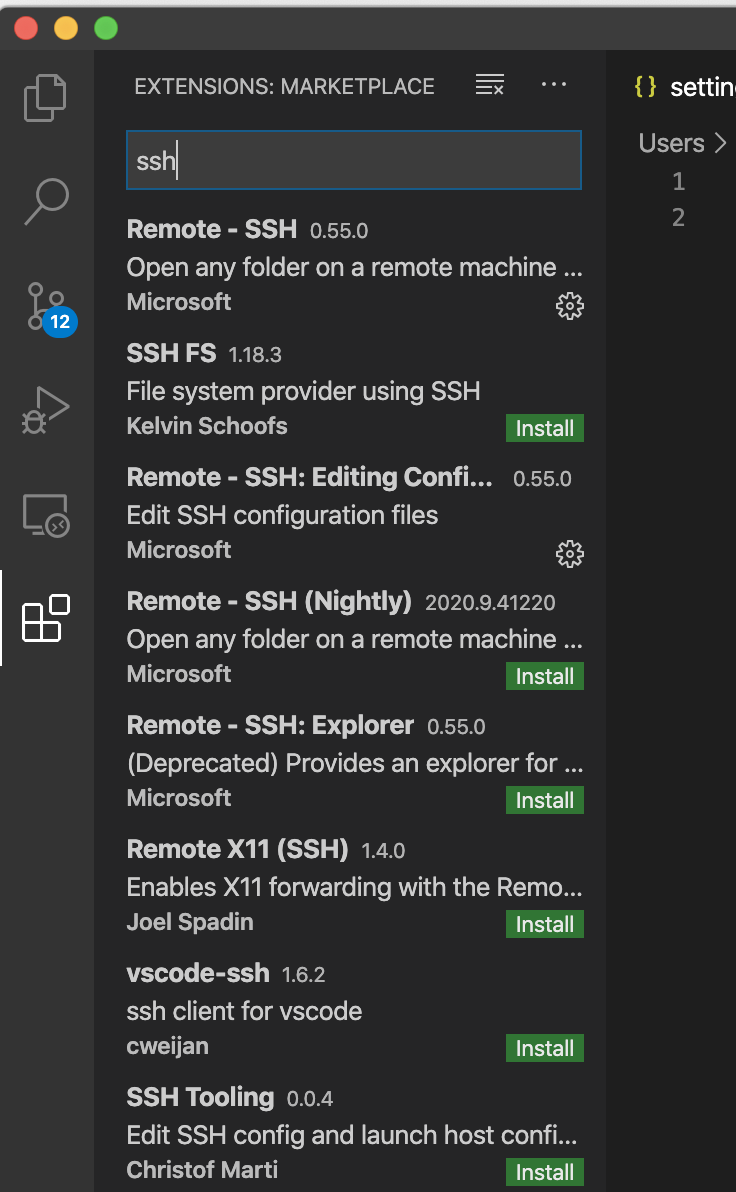This screenshot has height=1192, width=736.
Task: Open the Search view icon
Action: coord(45,202)
